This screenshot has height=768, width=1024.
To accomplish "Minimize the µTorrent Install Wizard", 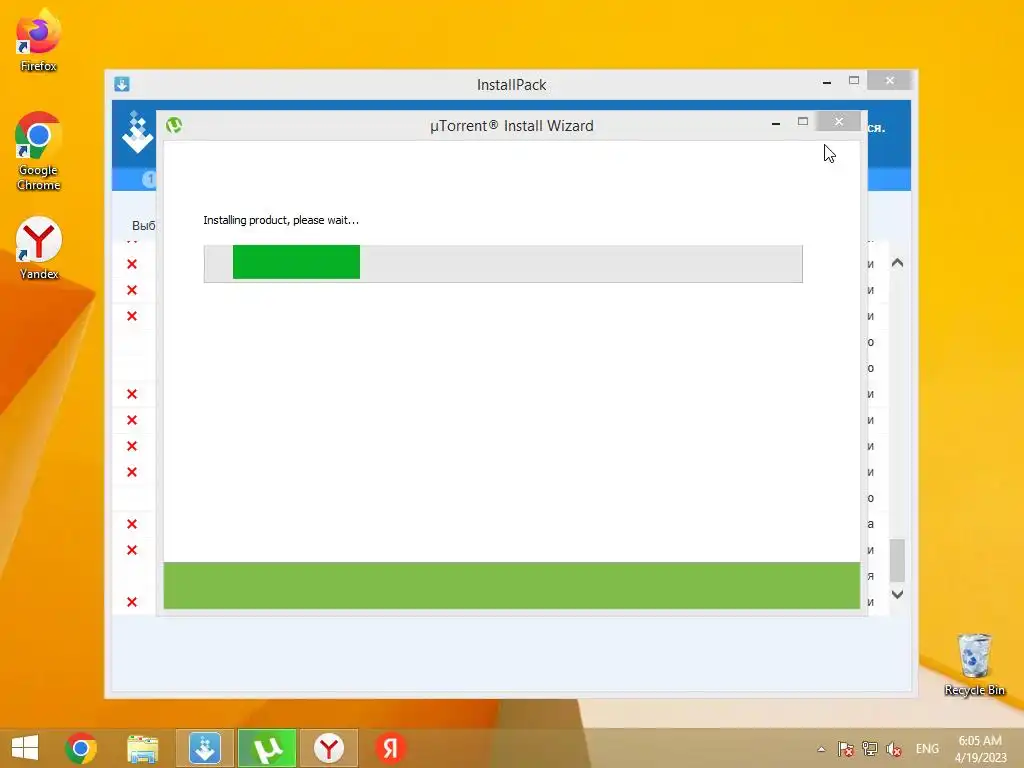I will [x=776, y=123].
